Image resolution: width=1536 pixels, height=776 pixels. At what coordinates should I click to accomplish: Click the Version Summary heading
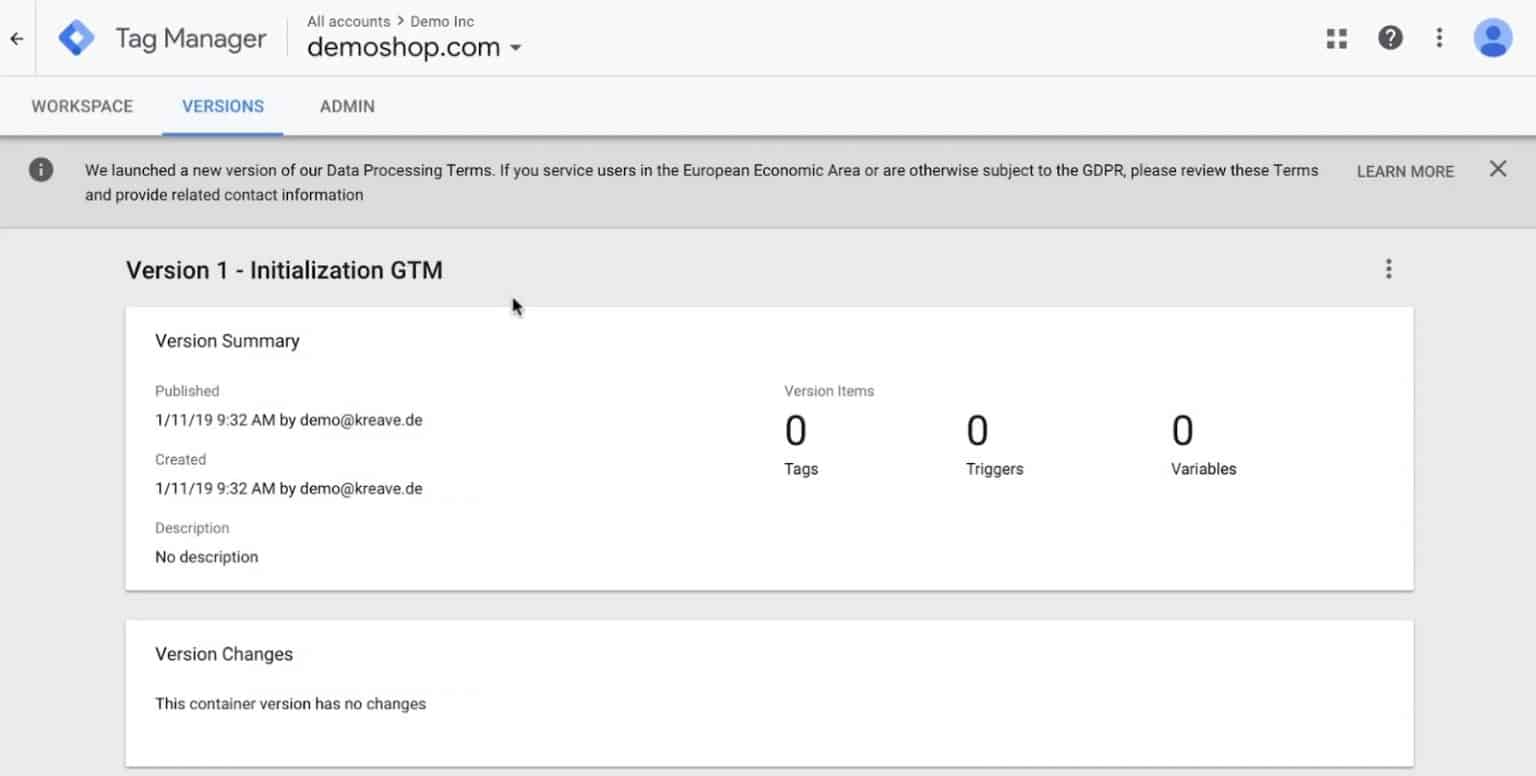pos(227,341)
